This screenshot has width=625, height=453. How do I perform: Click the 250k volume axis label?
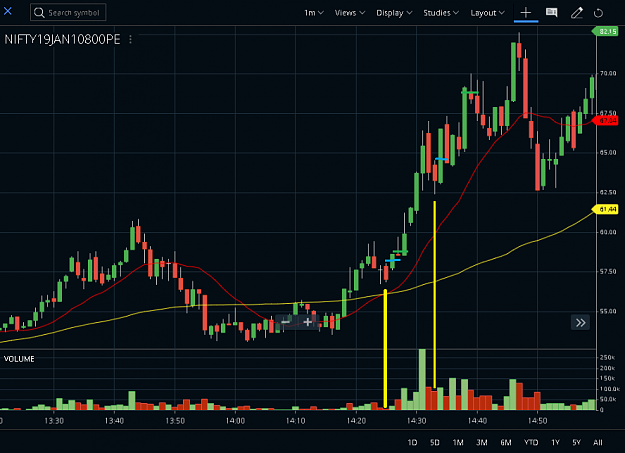(607, 357)
